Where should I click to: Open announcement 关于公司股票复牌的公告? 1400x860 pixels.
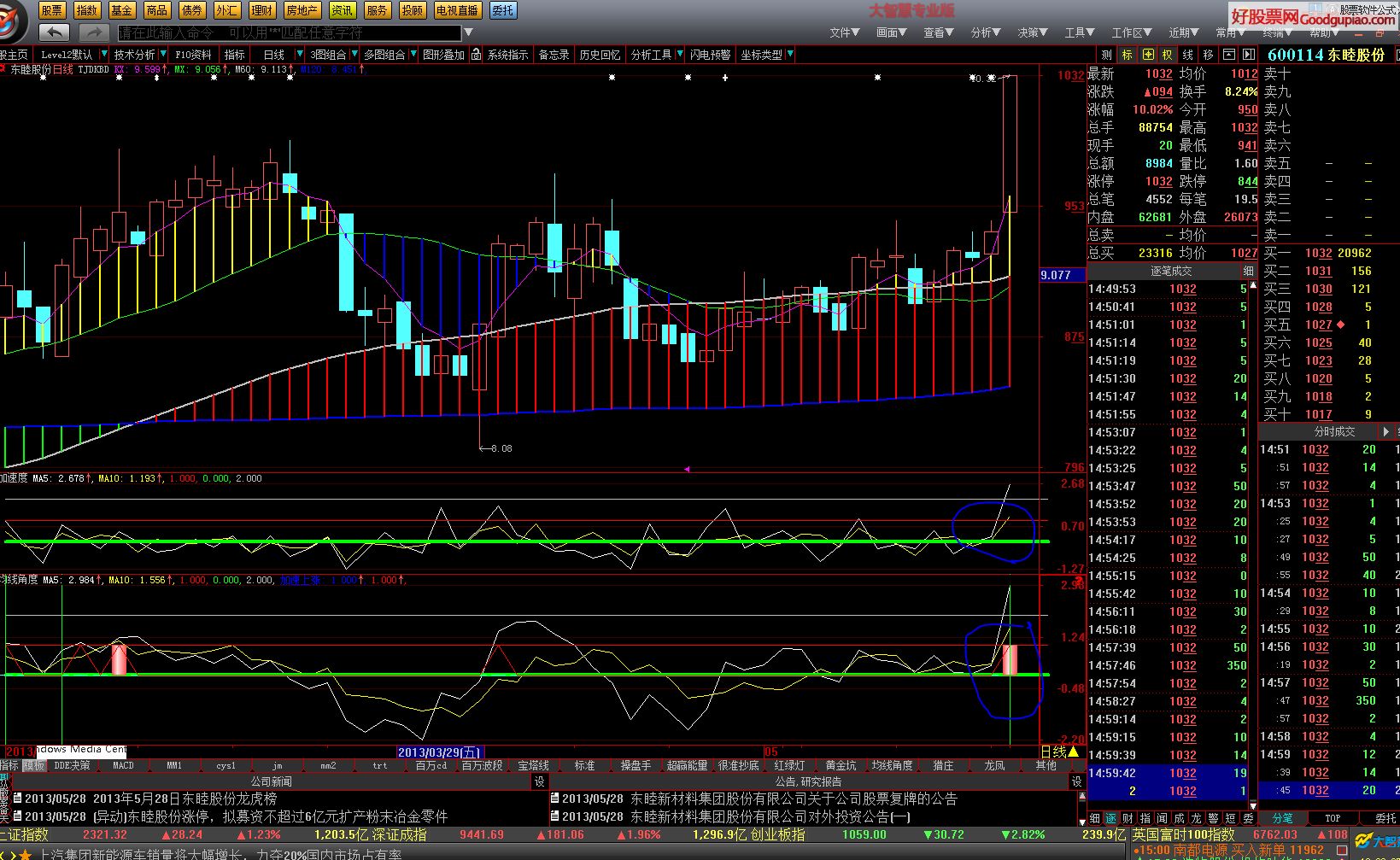click(x=794, y=799)
